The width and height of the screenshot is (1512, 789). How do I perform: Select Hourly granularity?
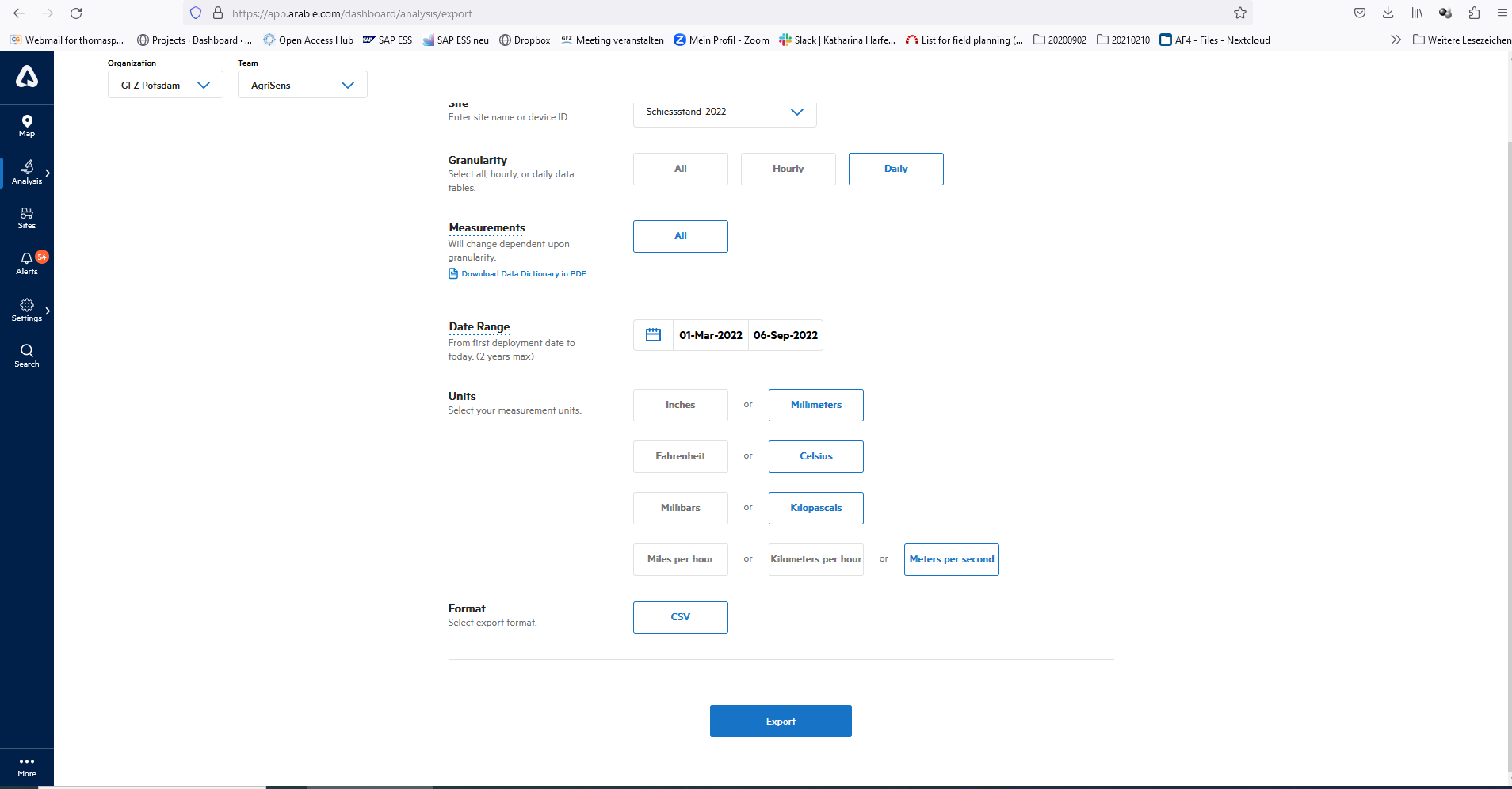click(x=788, y=169)
